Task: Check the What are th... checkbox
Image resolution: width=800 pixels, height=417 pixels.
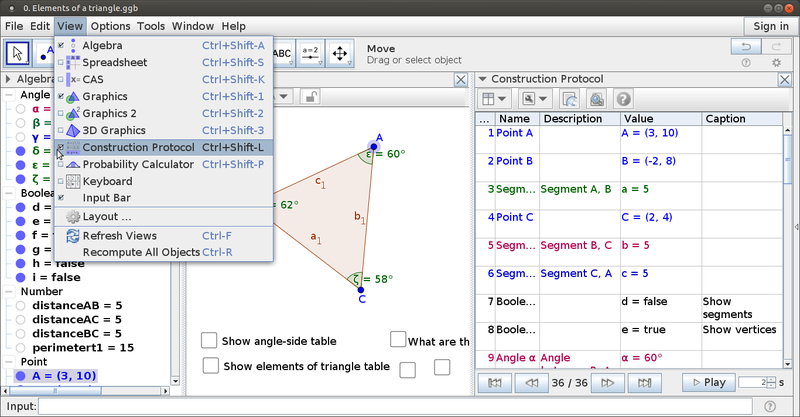Action: (398, 339)
